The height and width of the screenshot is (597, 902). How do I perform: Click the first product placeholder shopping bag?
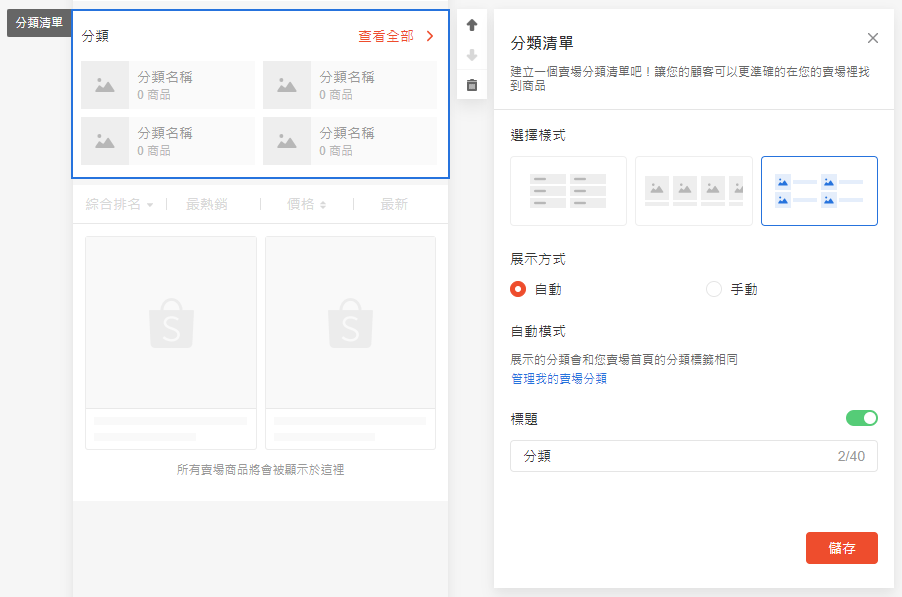tap(171, 323)
